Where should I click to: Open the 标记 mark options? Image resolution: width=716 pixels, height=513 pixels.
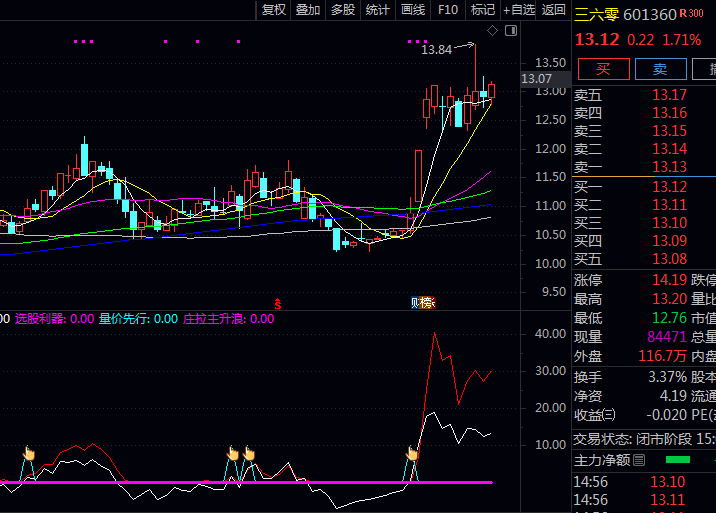pos(483,10)
